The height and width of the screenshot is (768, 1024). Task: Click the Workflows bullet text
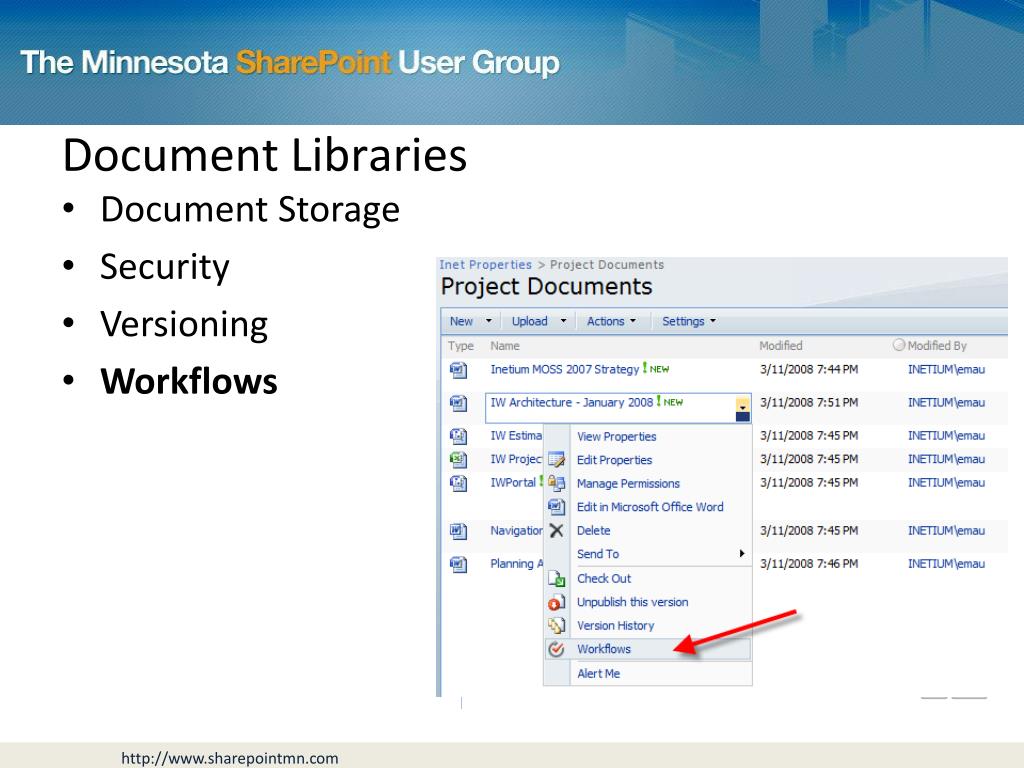tap(189, 381)
